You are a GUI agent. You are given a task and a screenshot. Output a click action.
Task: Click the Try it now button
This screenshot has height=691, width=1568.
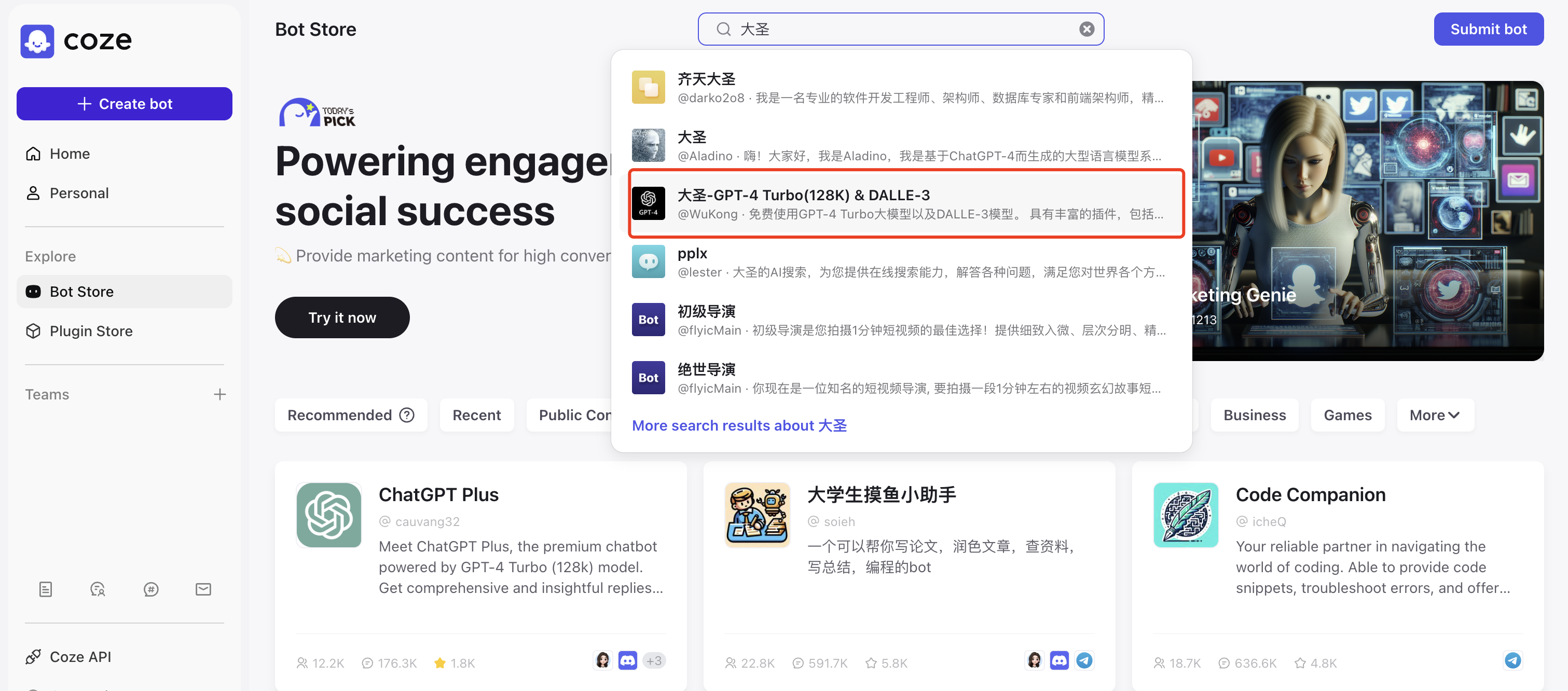pos(342,317)
